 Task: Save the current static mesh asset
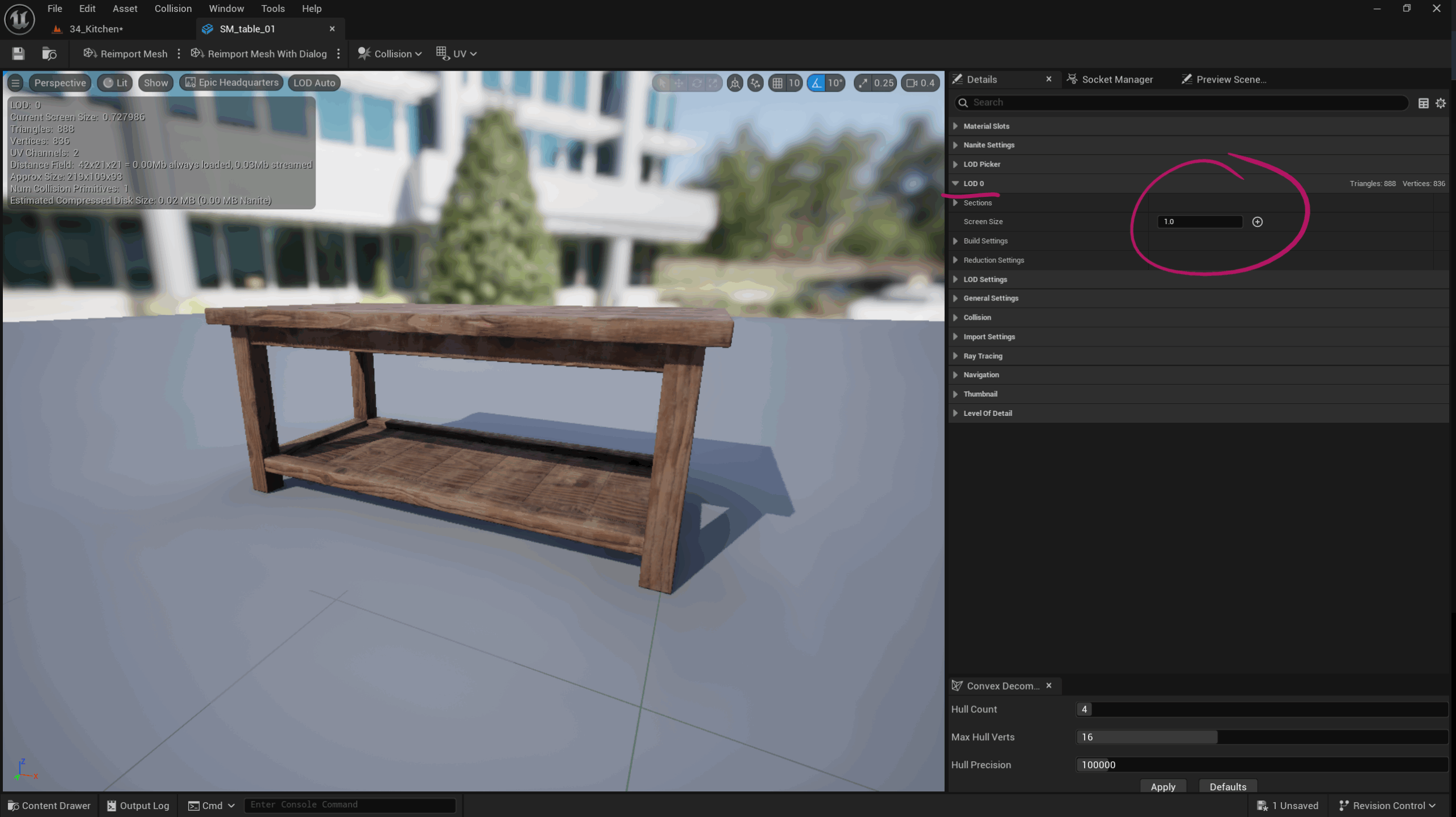[x=18, y=54]
